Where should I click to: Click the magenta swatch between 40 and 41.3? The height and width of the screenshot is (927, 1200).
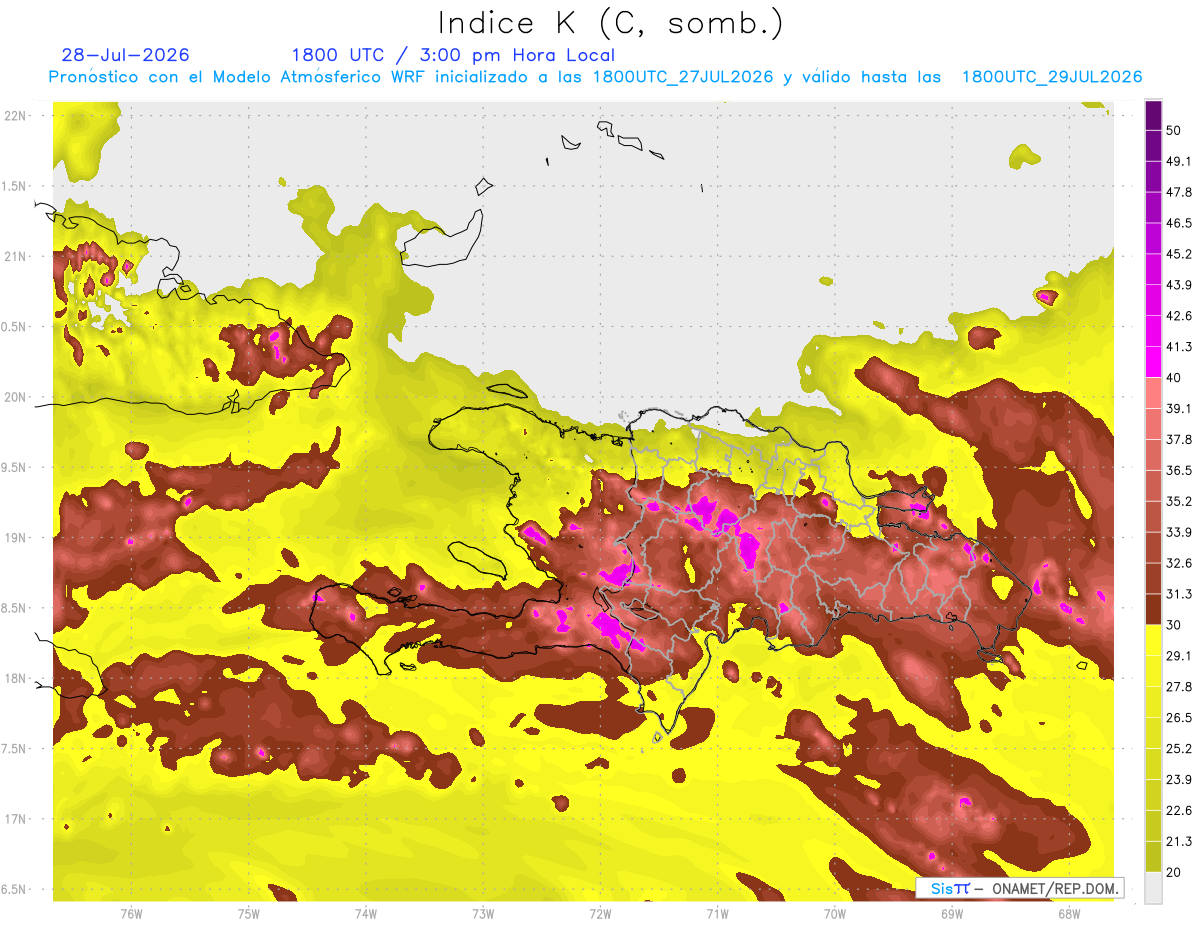coord(1153,361)
